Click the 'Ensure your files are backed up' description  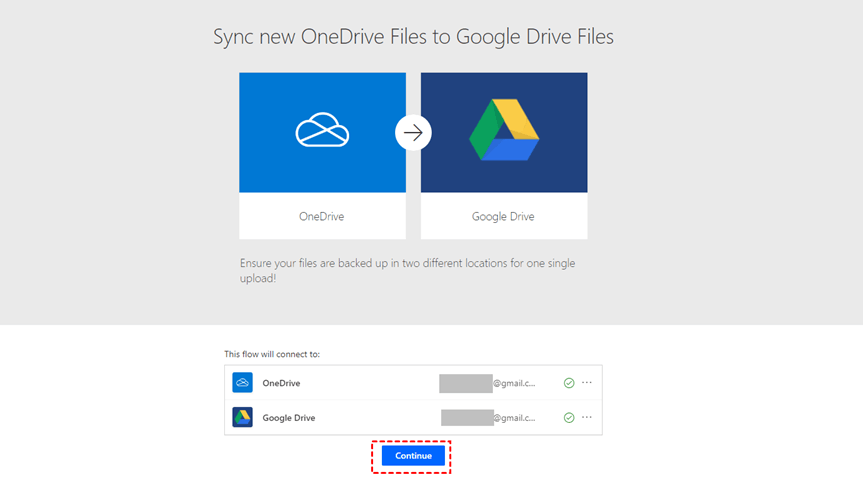407,270
